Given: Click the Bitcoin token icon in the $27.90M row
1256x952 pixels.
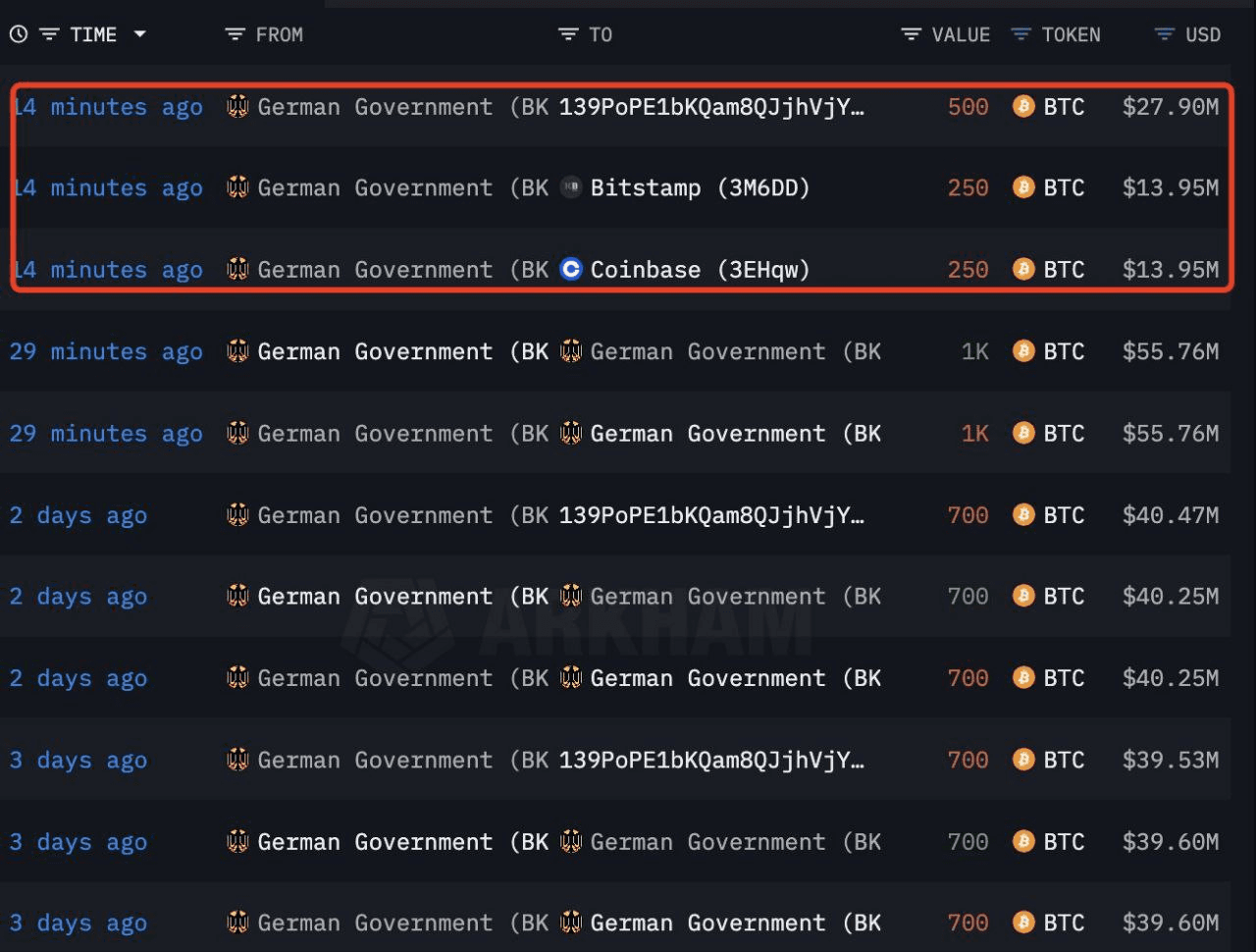Looking at the screenshot, I should coord(1023,106).
